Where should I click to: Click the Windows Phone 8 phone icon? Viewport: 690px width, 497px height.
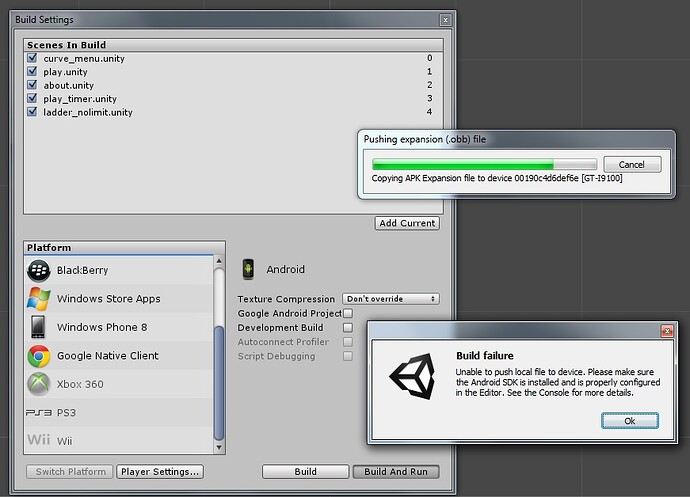[38, 327]
